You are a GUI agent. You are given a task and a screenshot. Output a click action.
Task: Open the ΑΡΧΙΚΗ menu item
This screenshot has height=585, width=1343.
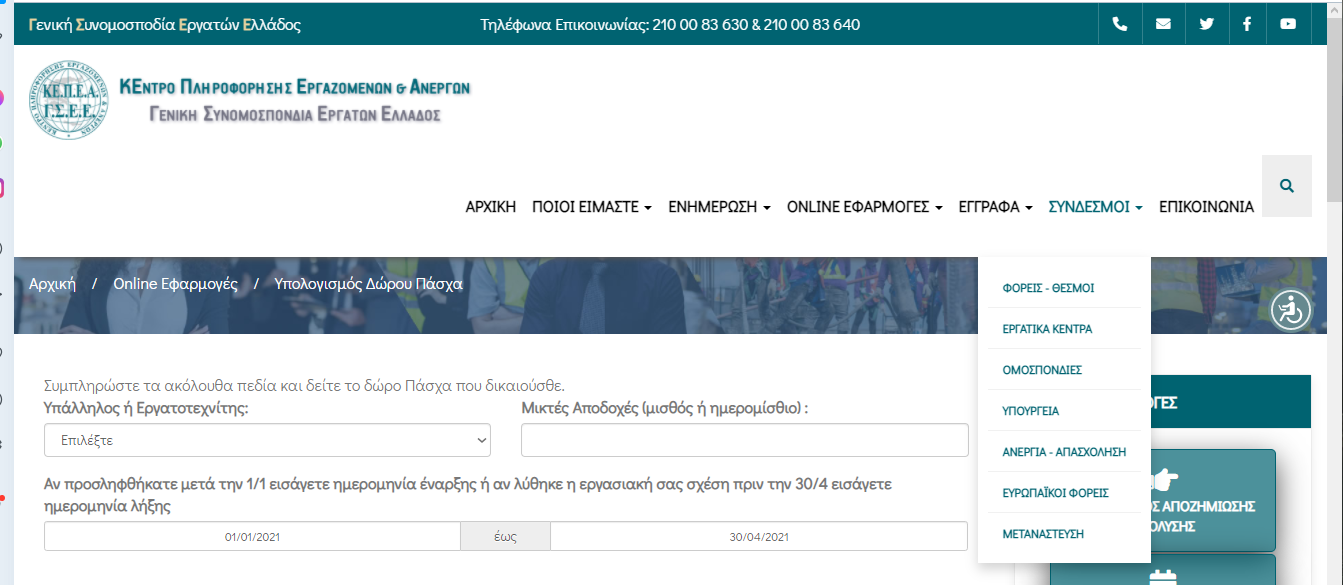tap(491, 207)
